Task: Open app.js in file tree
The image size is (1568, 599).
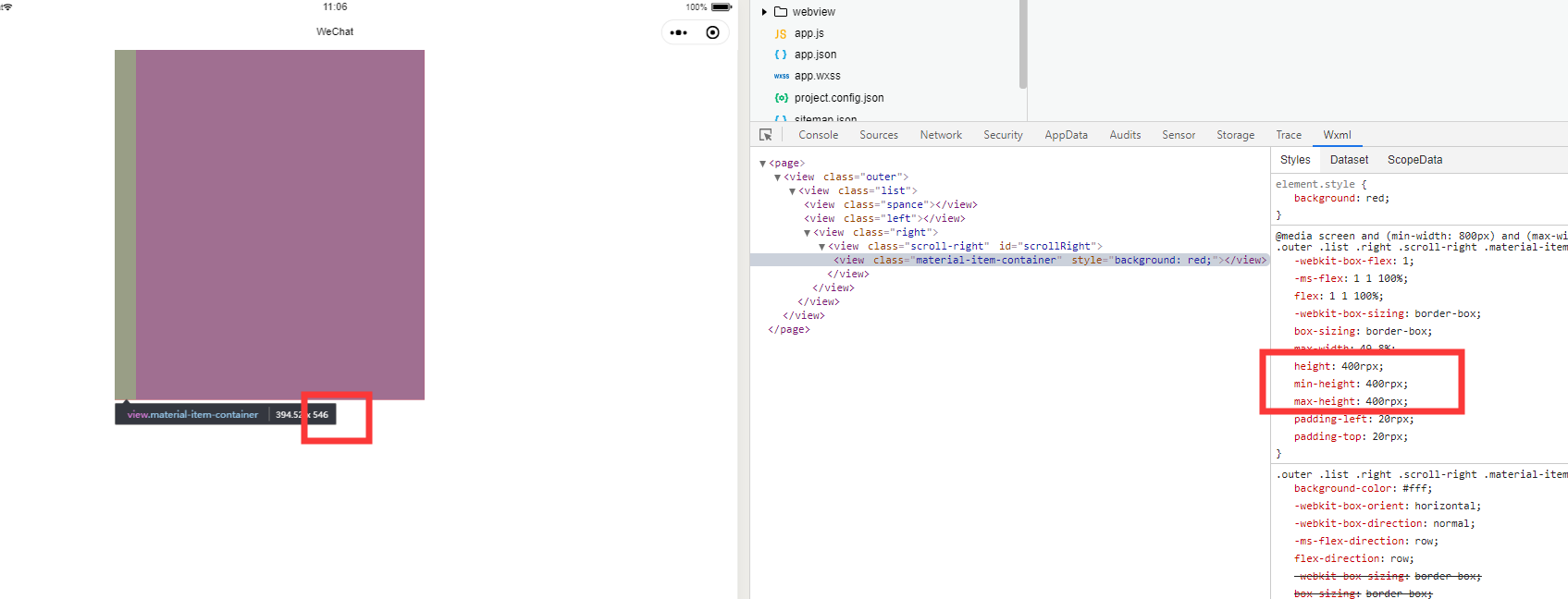Action: click(x=809, y=33)
